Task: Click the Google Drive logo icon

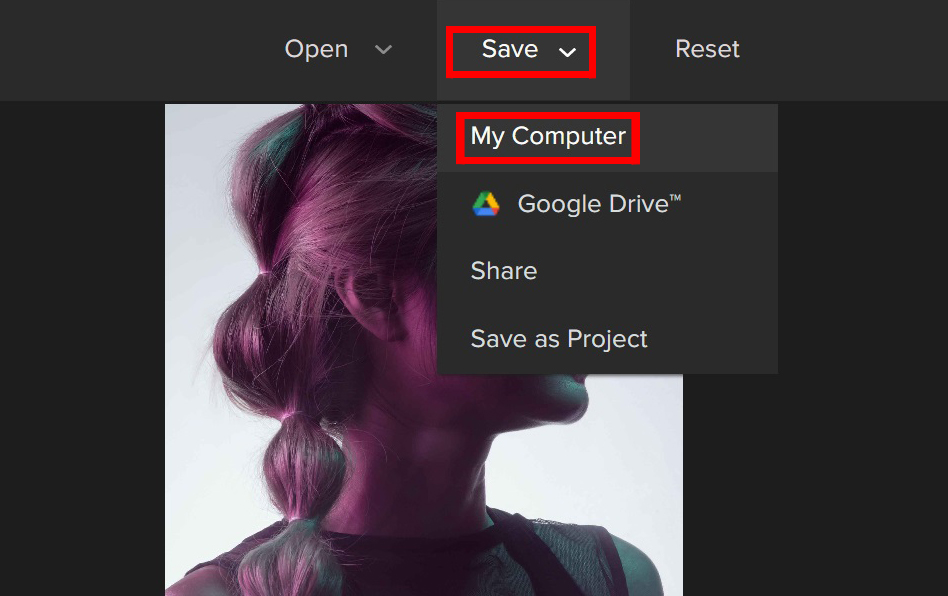Action: click(485, 204)
